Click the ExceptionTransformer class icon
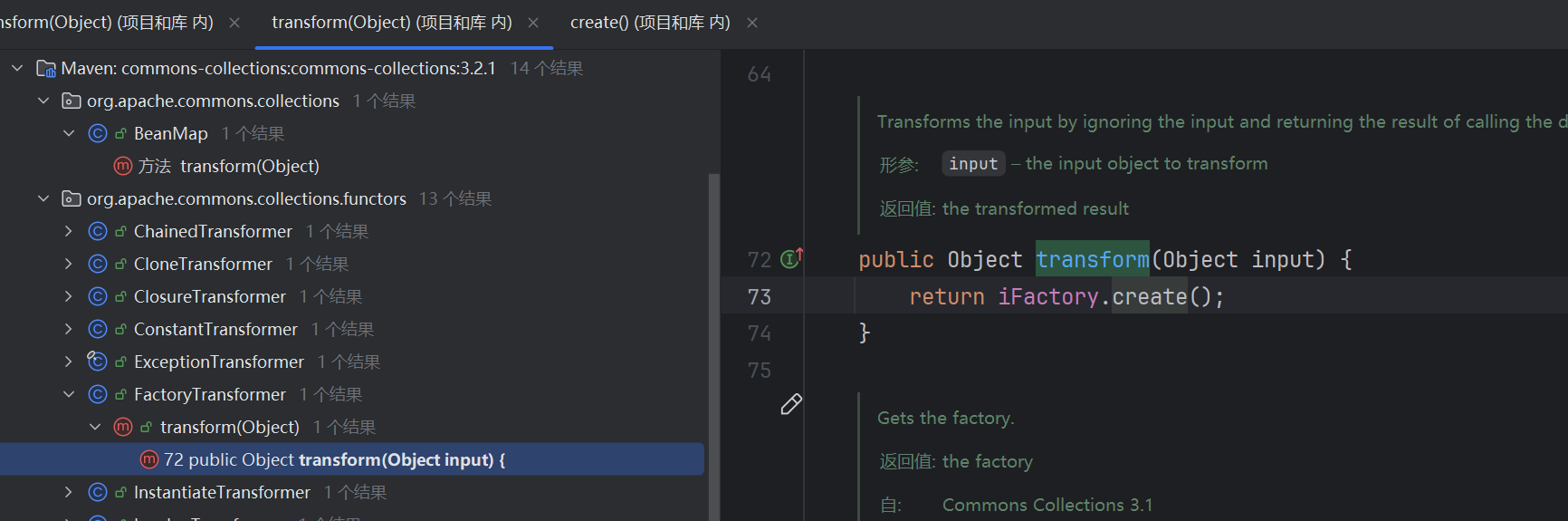The image size is (1568, 521). click(x=98, y=362)
